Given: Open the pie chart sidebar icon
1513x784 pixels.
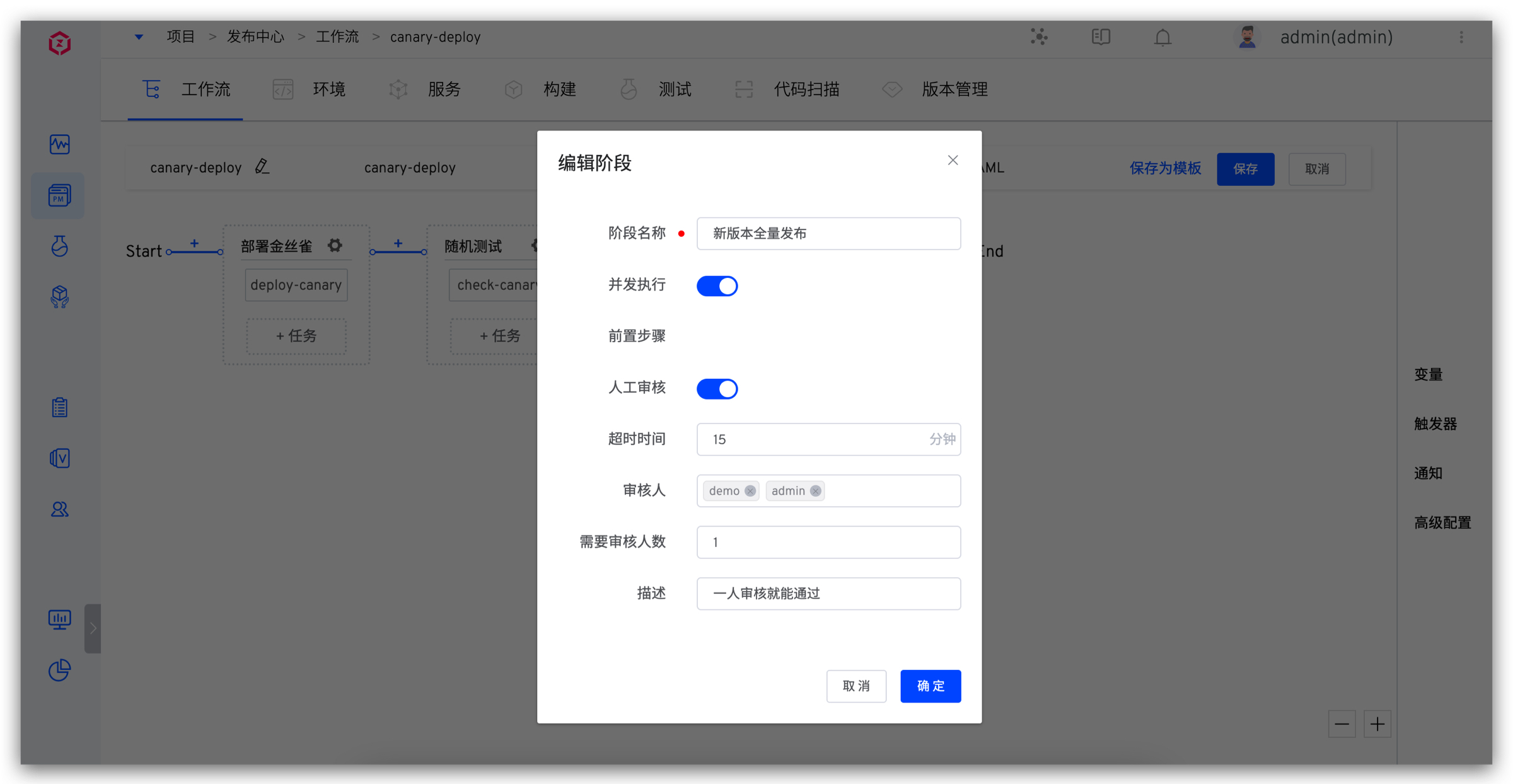Looking at the screenshot, I should [59, 670].
